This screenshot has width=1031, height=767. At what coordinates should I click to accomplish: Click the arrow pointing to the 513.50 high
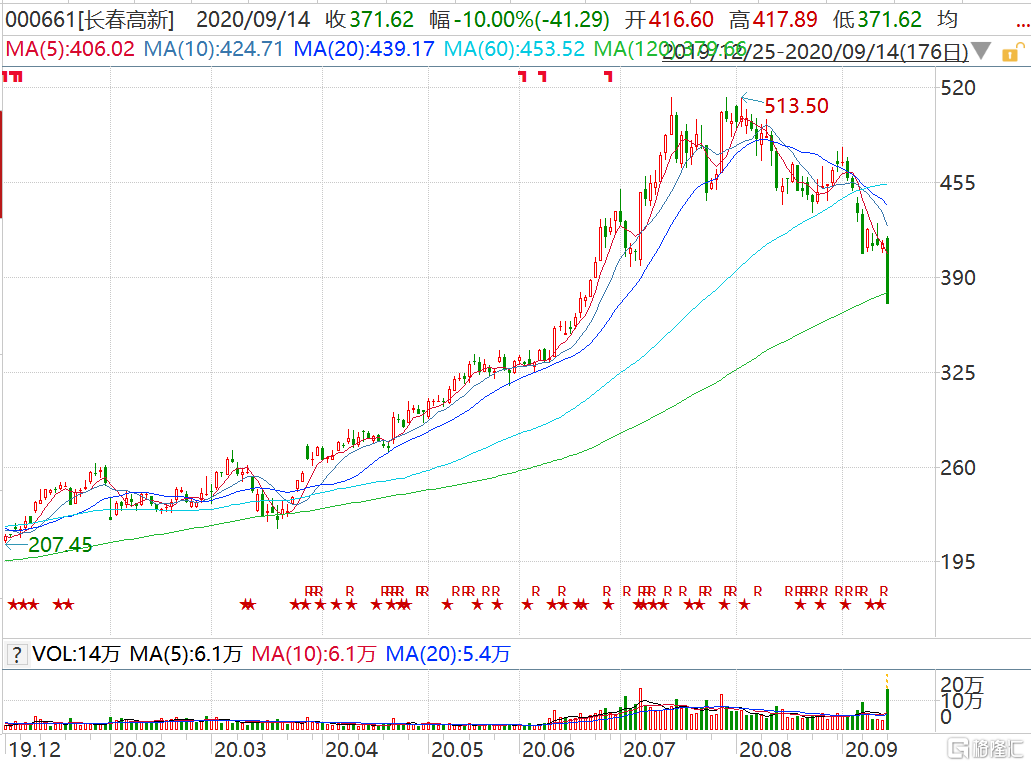pyautogui.click(x=751, y=100)
